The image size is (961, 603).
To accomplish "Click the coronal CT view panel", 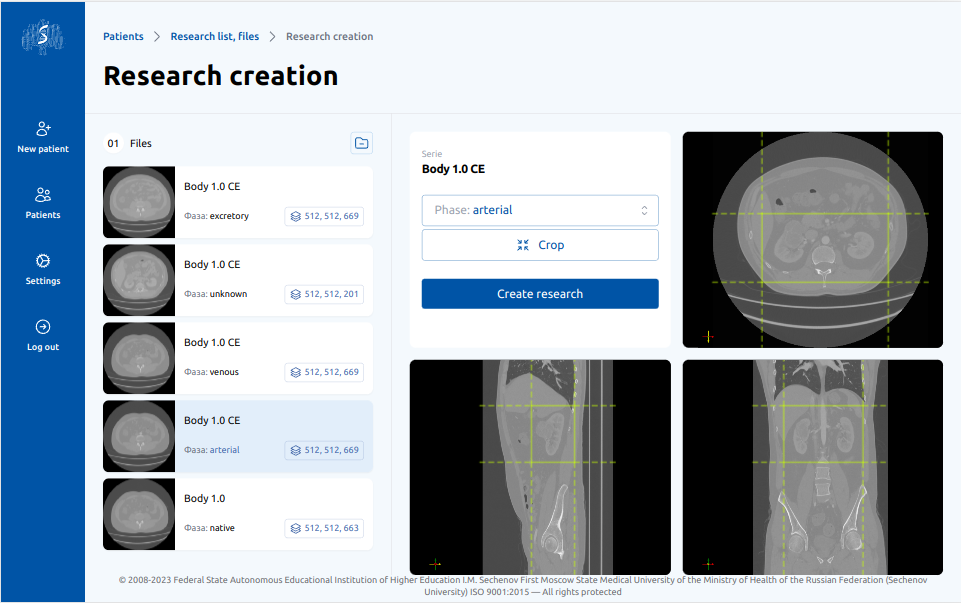I will 812,467.
